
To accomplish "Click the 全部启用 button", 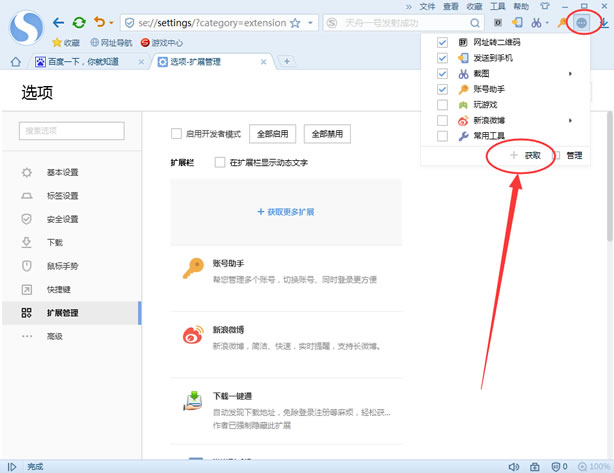I will pos(273,134).
